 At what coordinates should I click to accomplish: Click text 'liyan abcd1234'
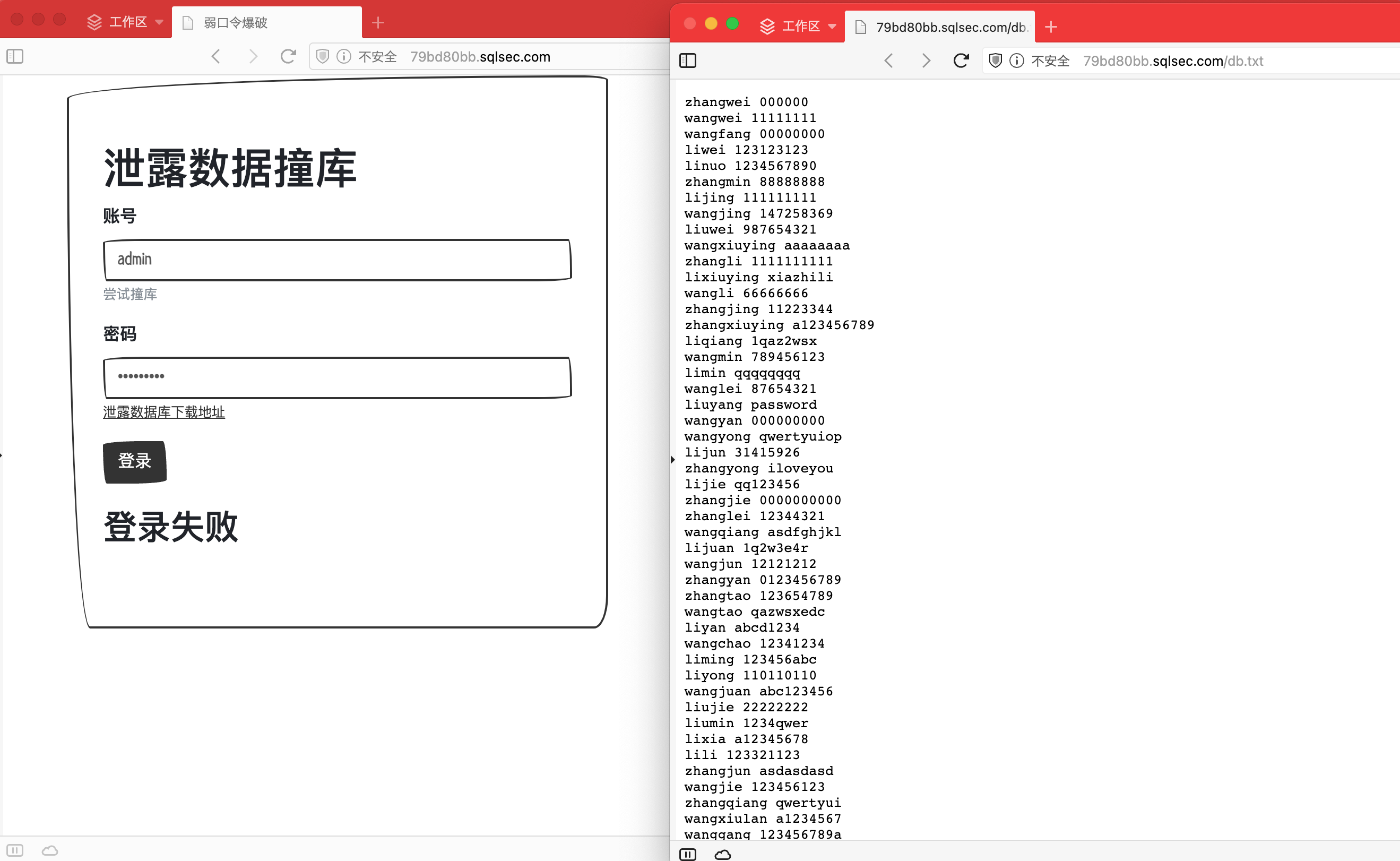click(x=742, y=628)
